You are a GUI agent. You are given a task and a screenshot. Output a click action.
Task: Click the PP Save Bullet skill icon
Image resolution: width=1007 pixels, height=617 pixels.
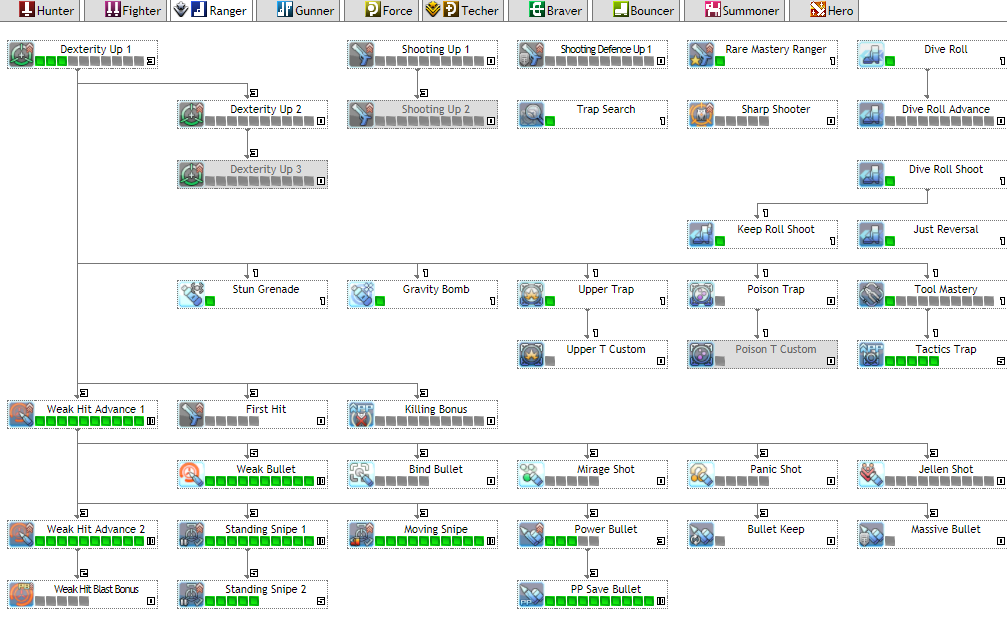pos(532,594)
